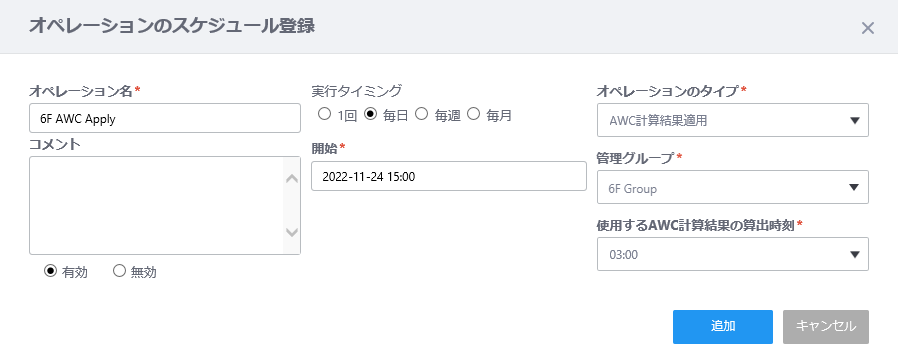
Task: Close the schedule registration dialog with the X
Action: tap(868, 28)
